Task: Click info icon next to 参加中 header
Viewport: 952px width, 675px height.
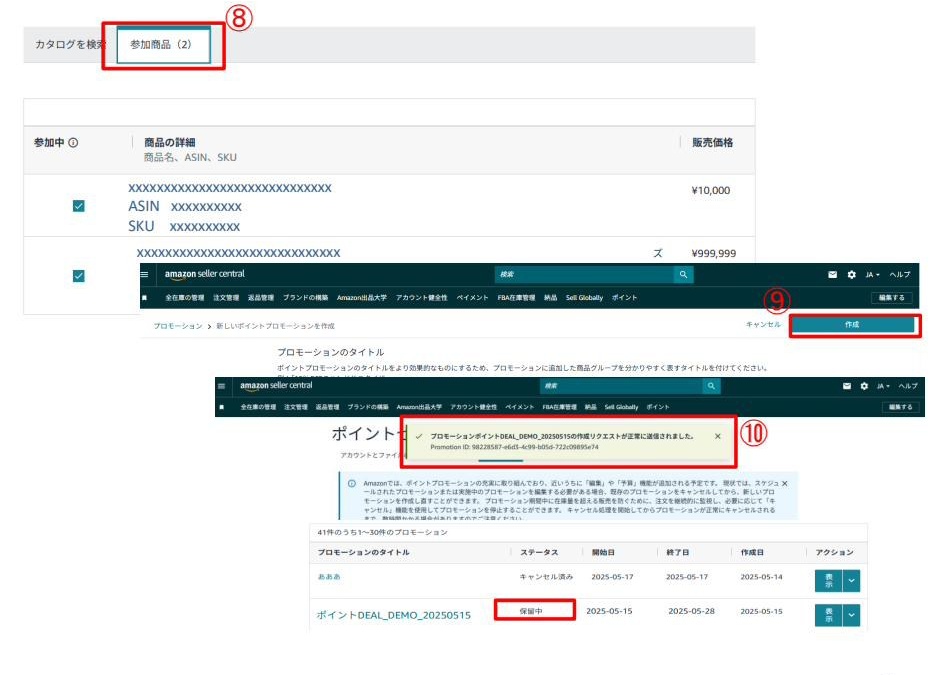Action: point(73,143)
